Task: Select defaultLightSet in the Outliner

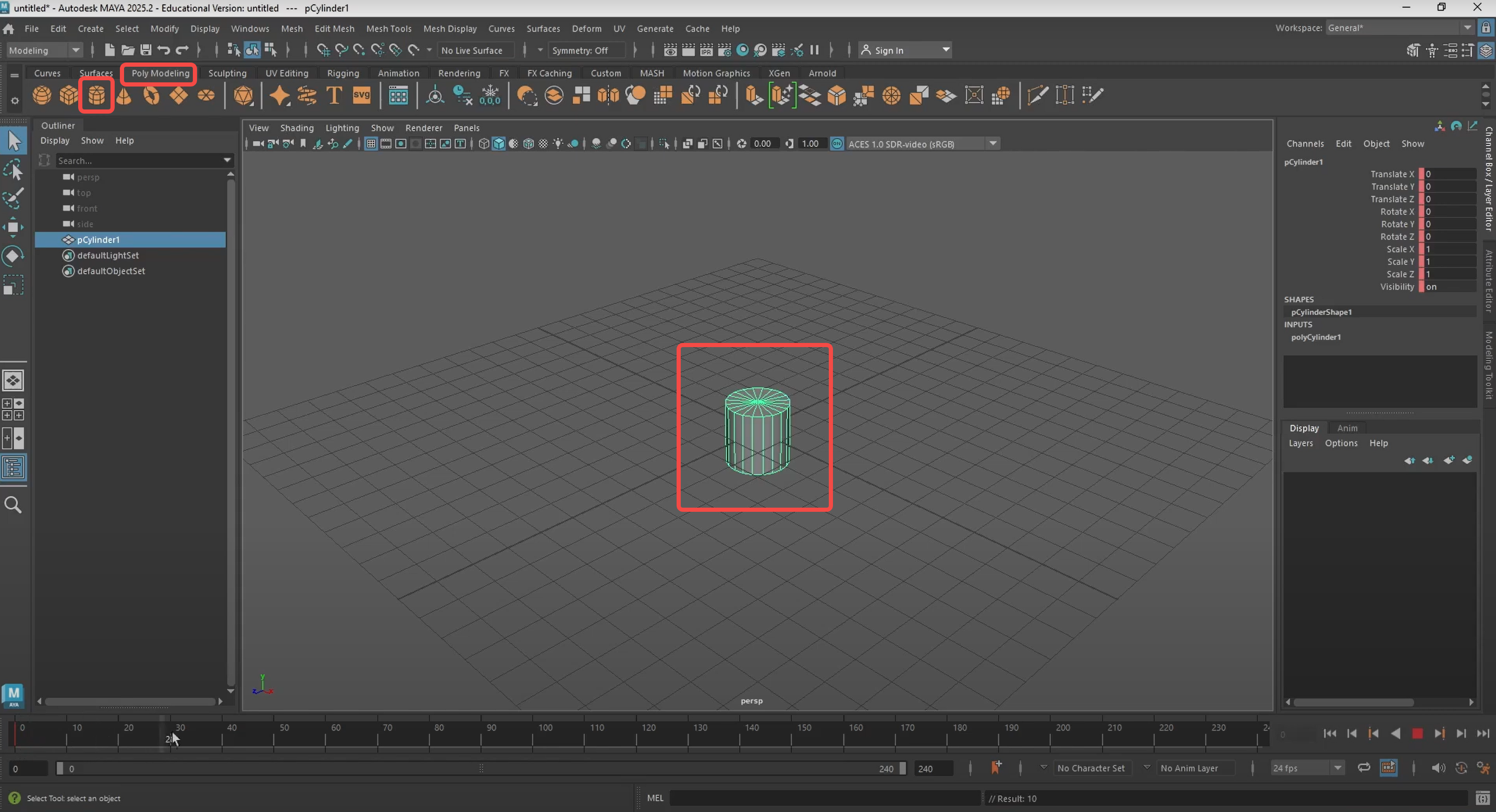Action: click(108, 255)
